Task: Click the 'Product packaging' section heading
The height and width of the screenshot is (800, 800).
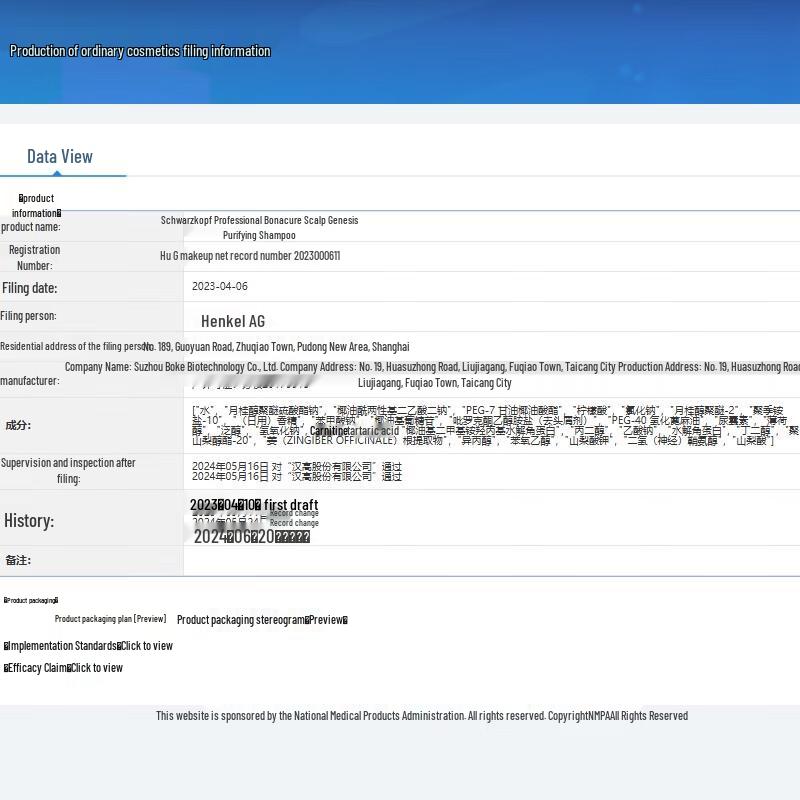Action: click(x=31, y=600)
